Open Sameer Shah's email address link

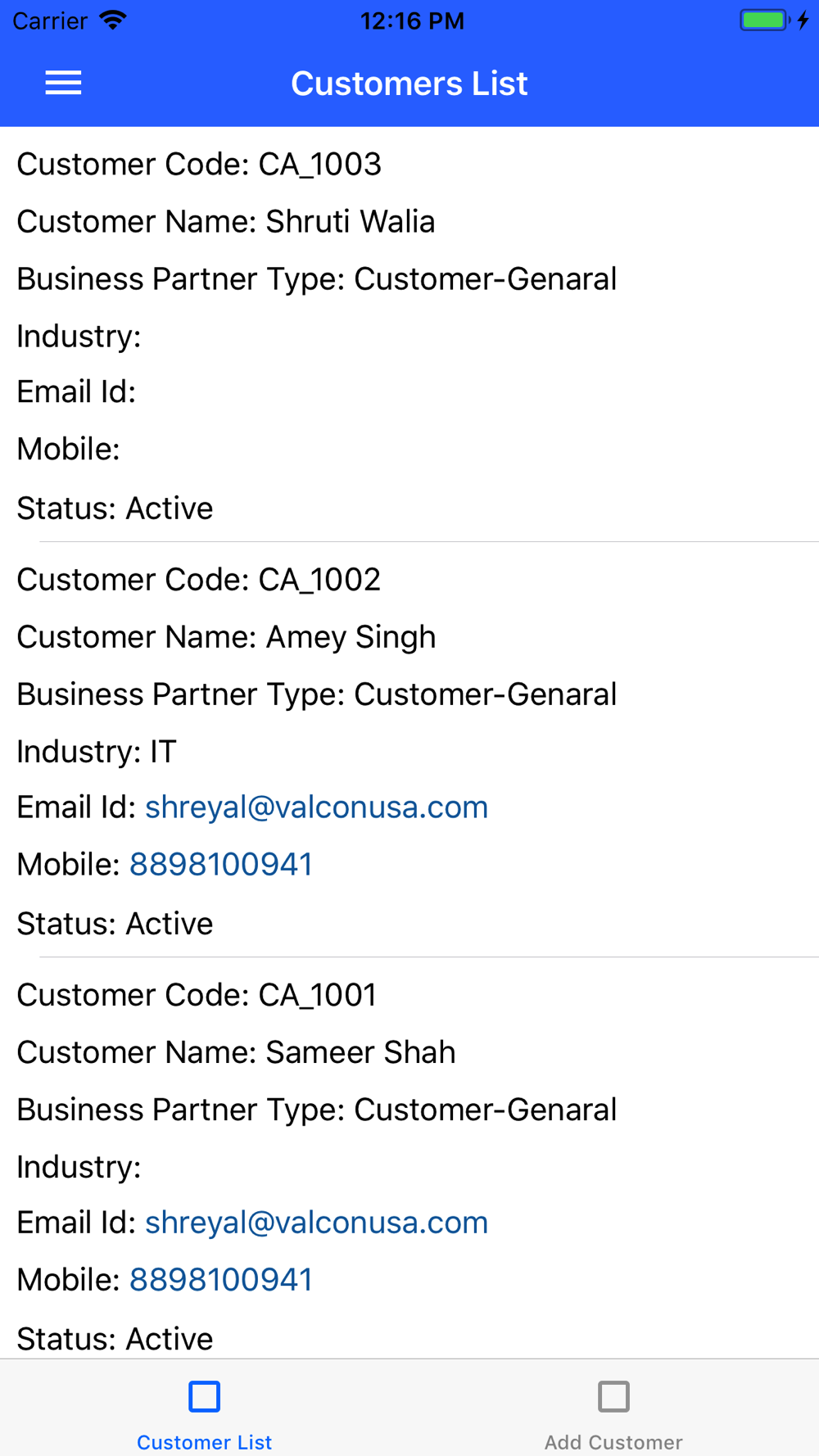click(x=316, y=1223)
